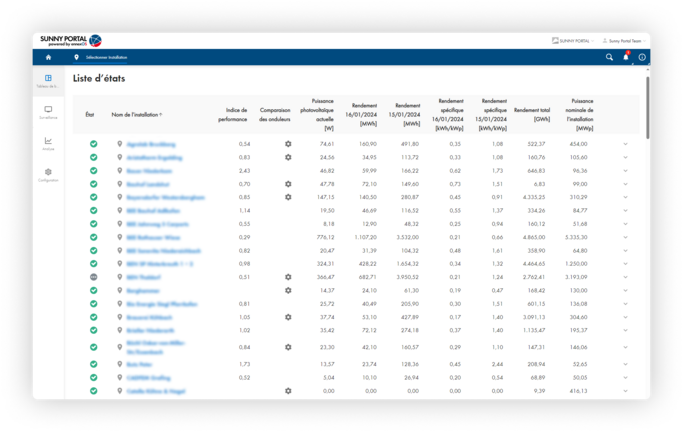Sort by Nom de l'installation column header
The width and height of the screenshot is (683, 432).
137,115
